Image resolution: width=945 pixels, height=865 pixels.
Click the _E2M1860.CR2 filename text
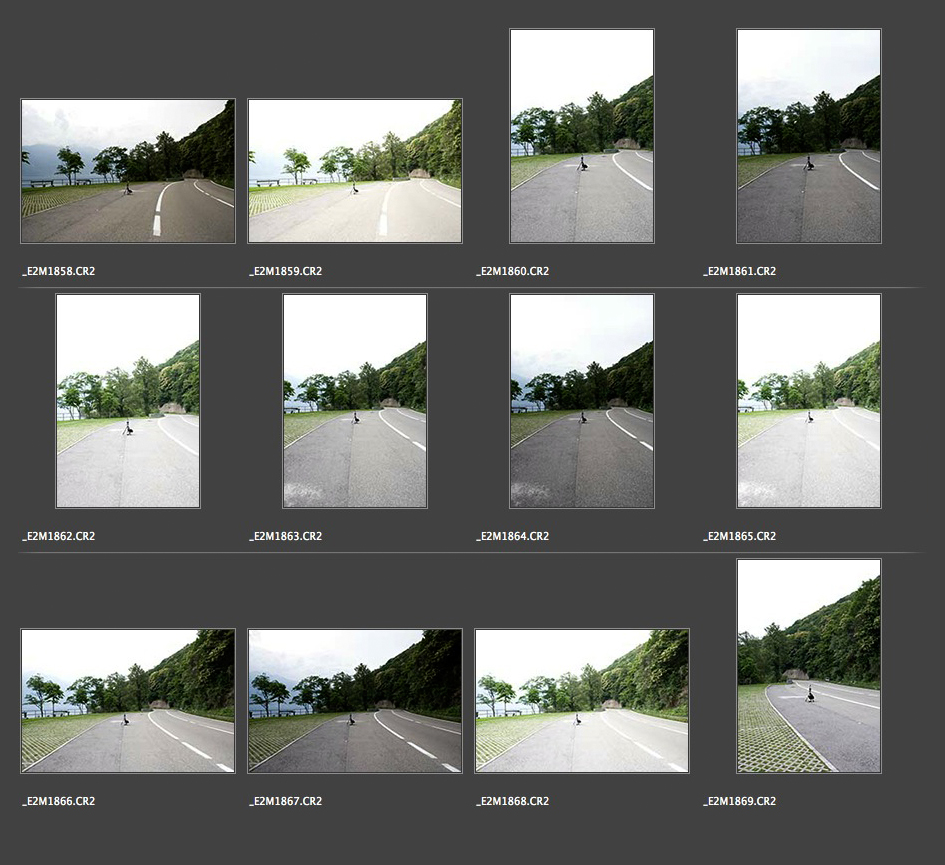click(x=513, y=272)
